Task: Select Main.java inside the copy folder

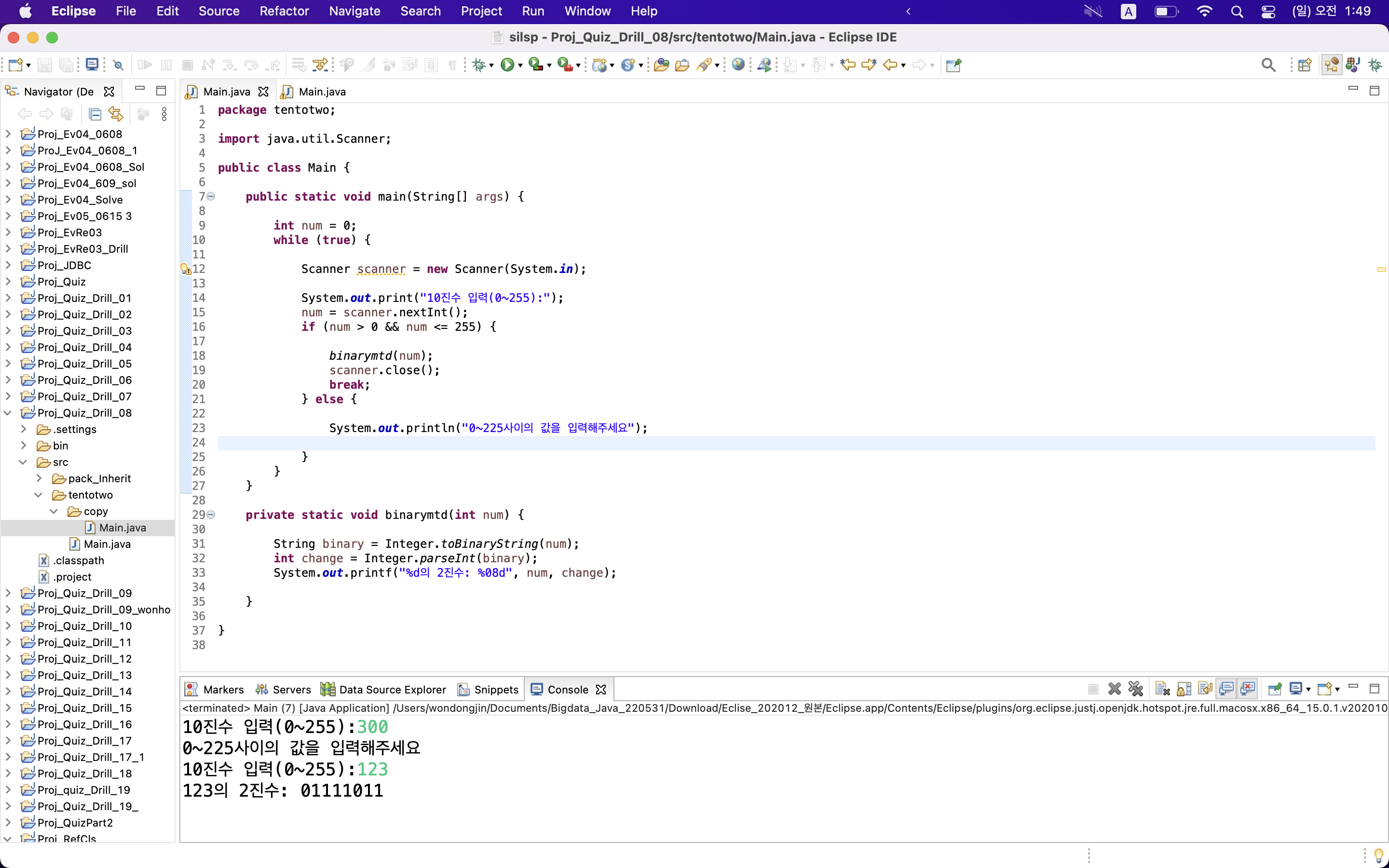Action: point(122,528)
